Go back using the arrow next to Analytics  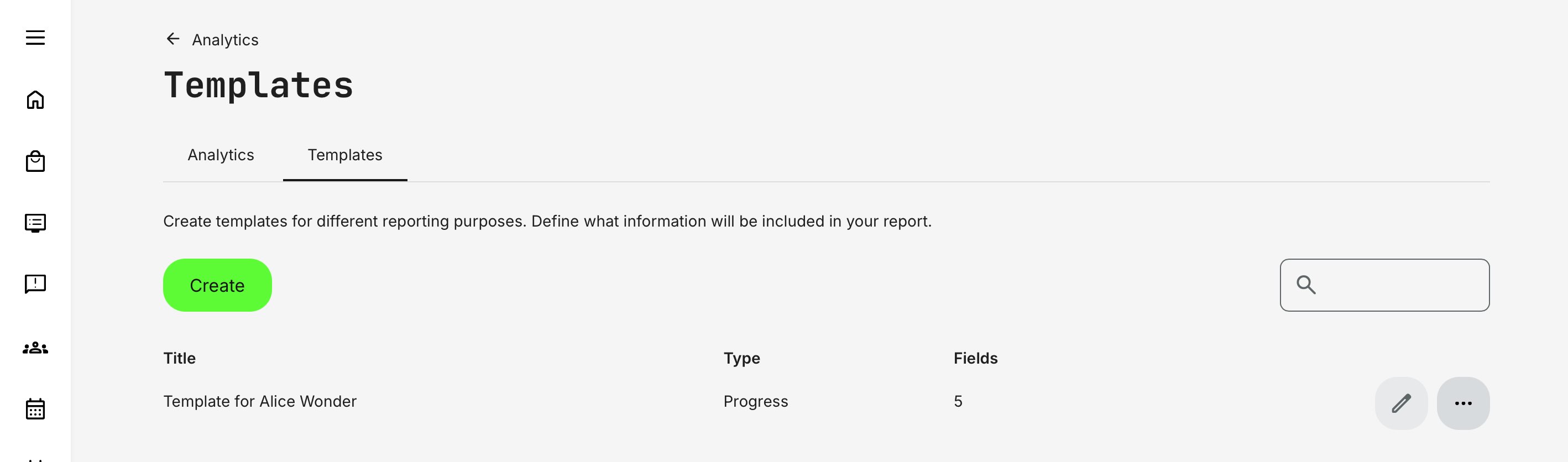[173, 39]
